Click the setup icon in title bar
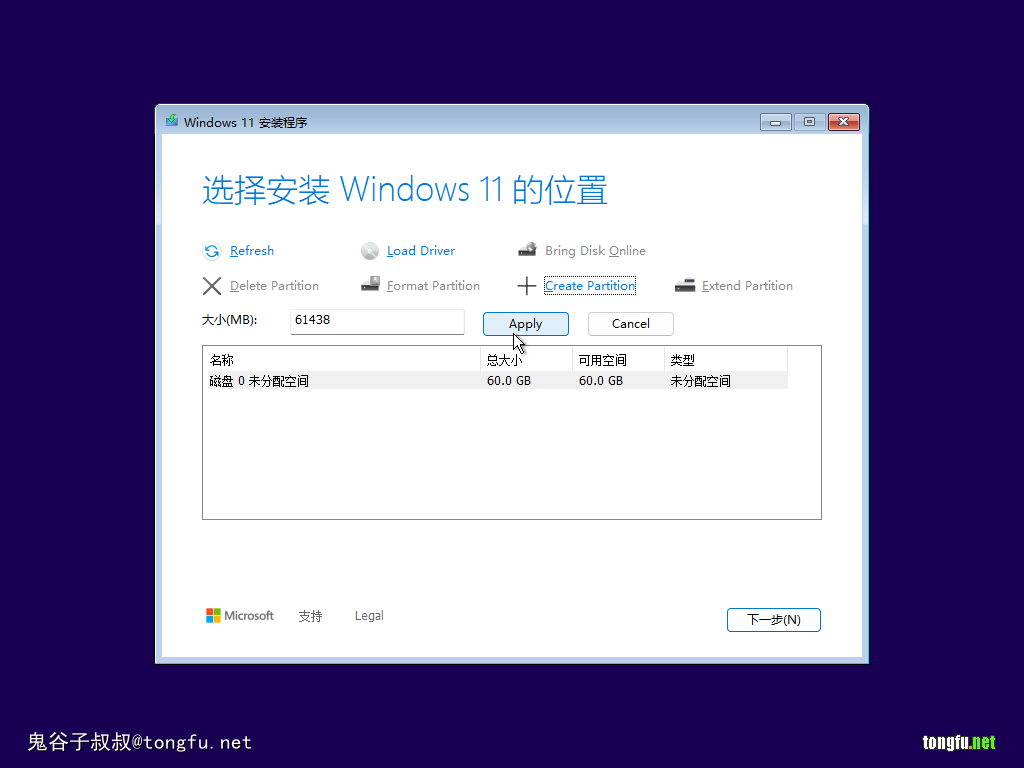The image size is (1024, 768). [172, 121]
